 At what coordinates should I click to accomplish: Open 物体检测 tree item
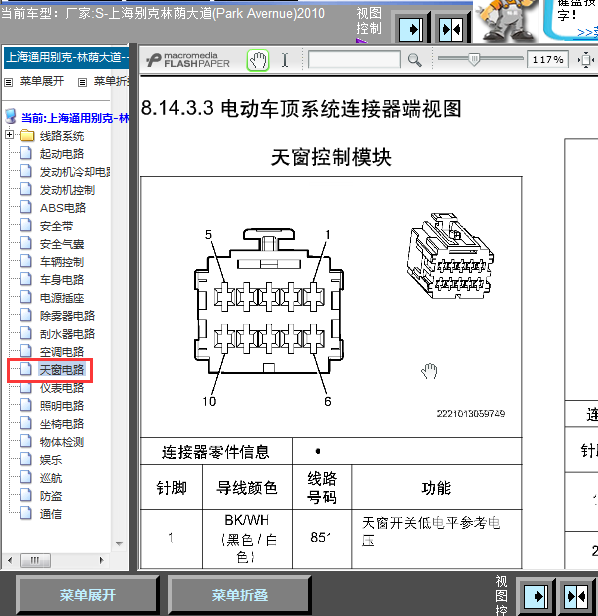click(62, 442)
